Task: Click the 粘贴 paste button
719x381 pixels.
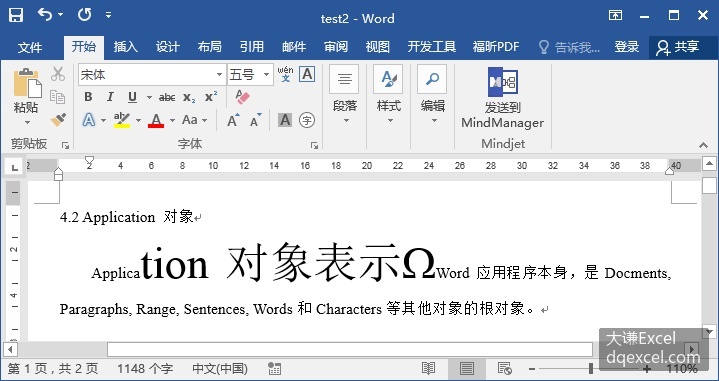Action: 27,90
